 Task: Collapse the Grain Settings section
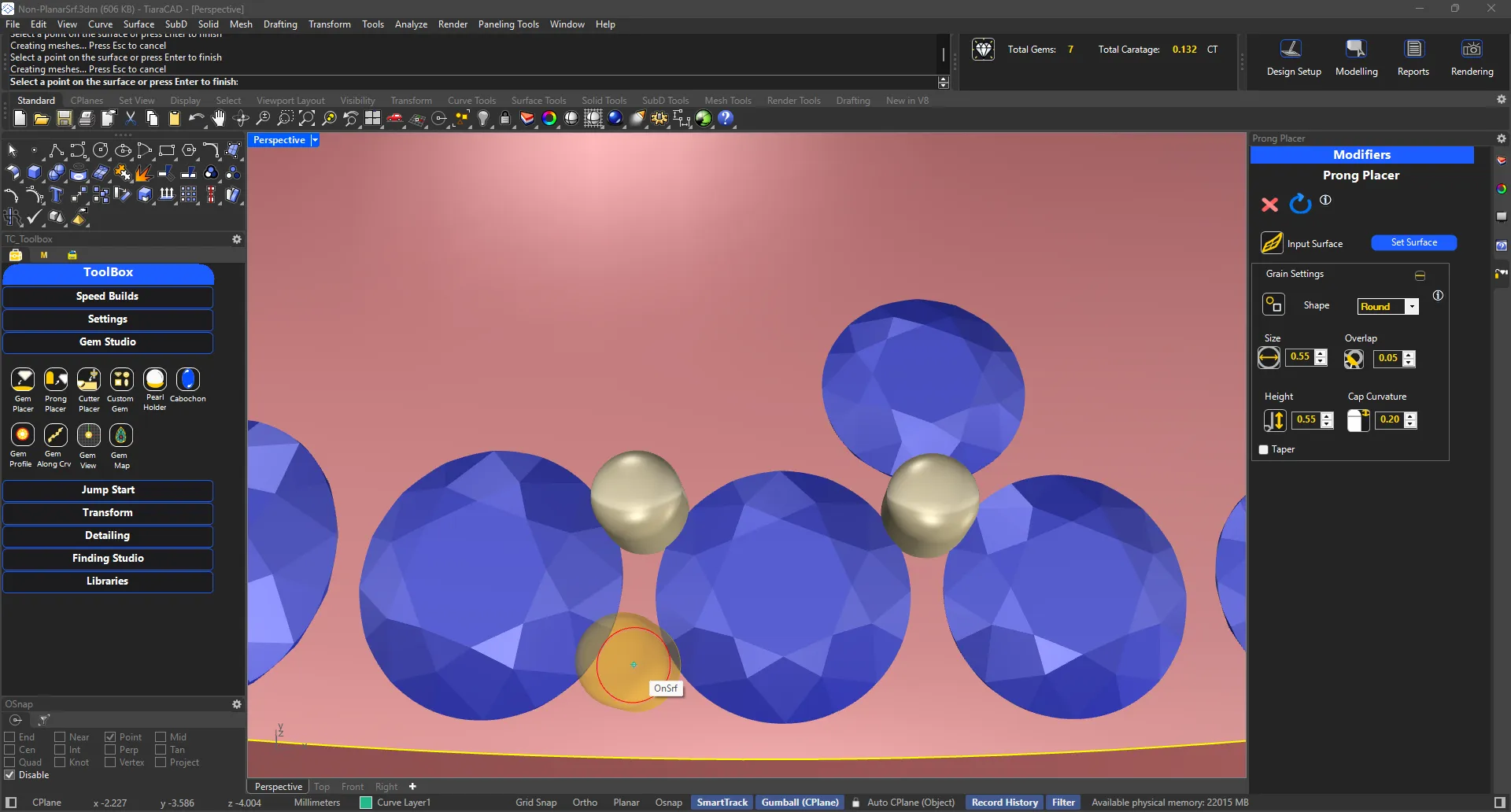click(1420, 275)
